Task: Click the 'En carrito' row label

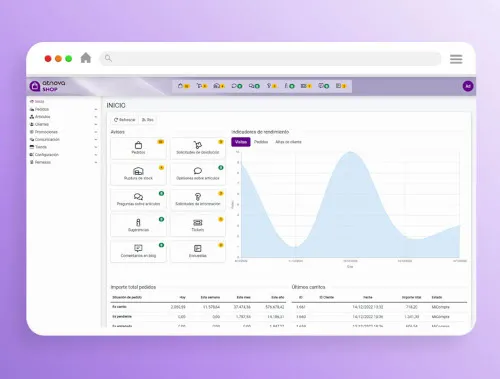Action: (119, 307)
